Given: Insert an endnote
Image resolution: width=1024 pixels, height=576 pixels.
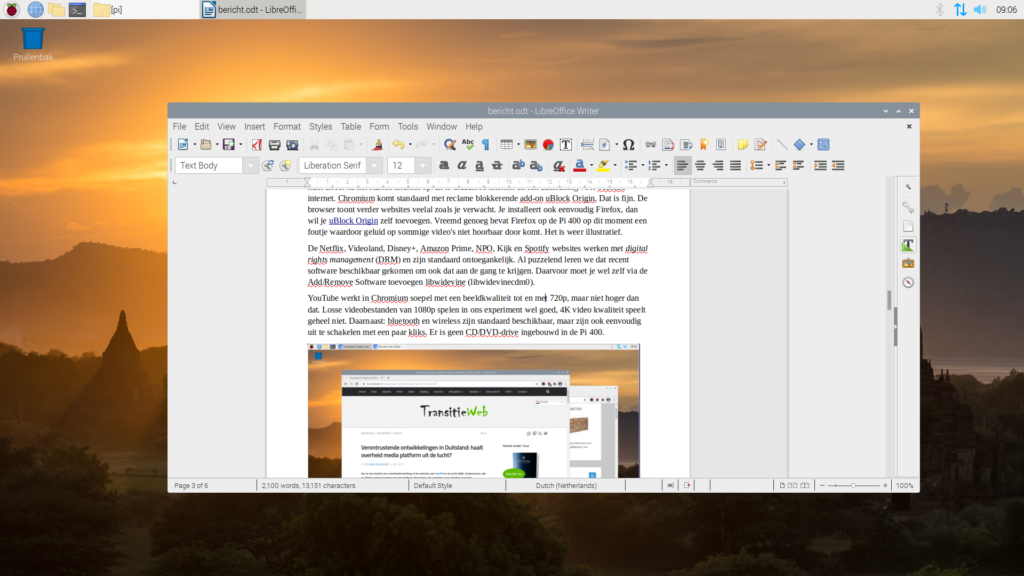Looking at the screenshot, I should point(686,144).
